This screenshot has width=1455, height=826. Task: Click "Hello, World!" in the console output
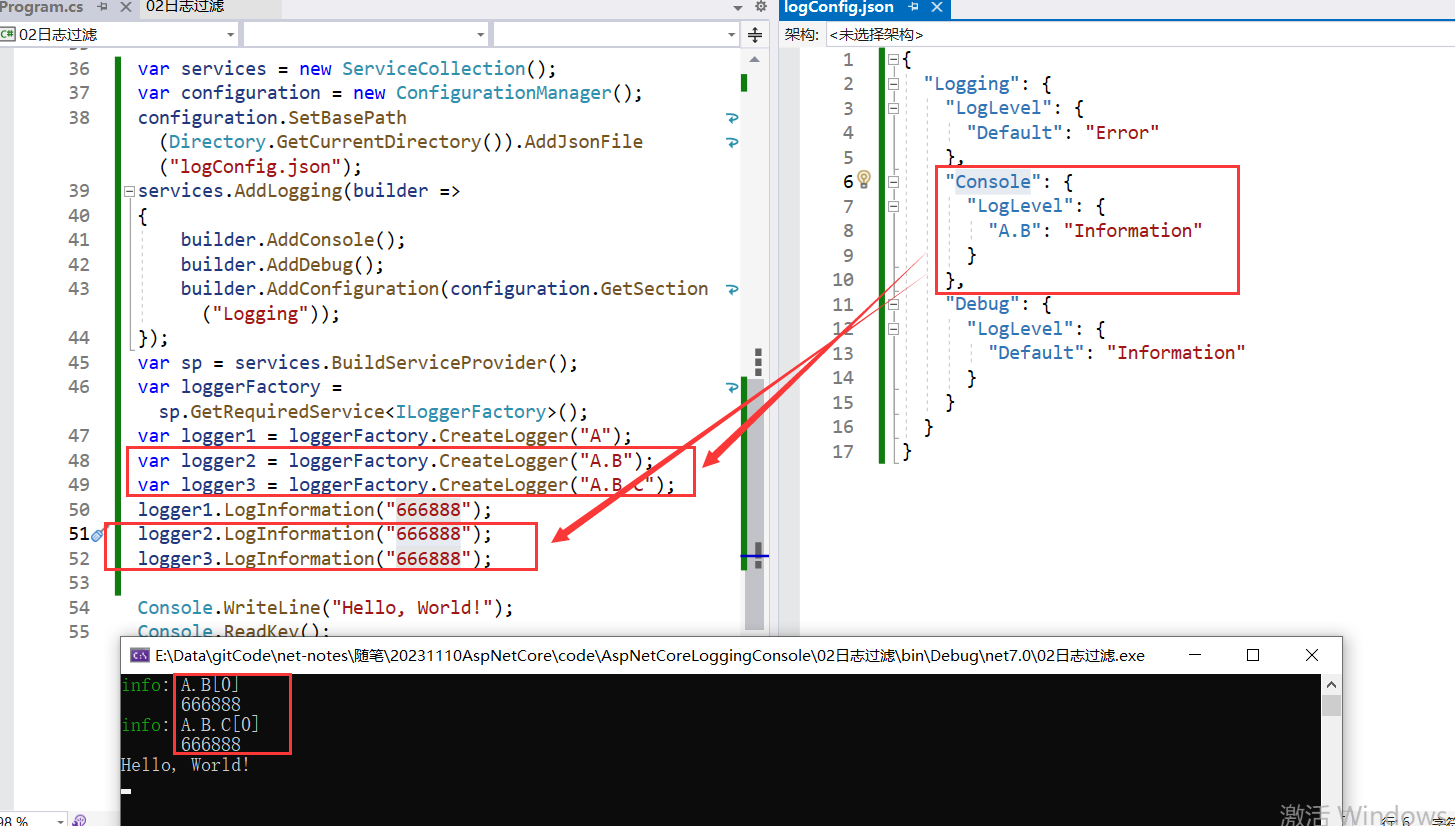click(x=185, y=765)
